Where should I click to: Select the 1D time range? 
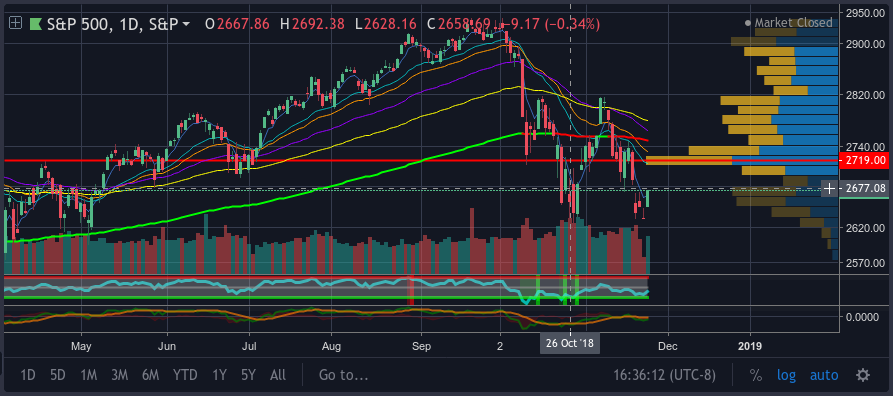point(28,375)
